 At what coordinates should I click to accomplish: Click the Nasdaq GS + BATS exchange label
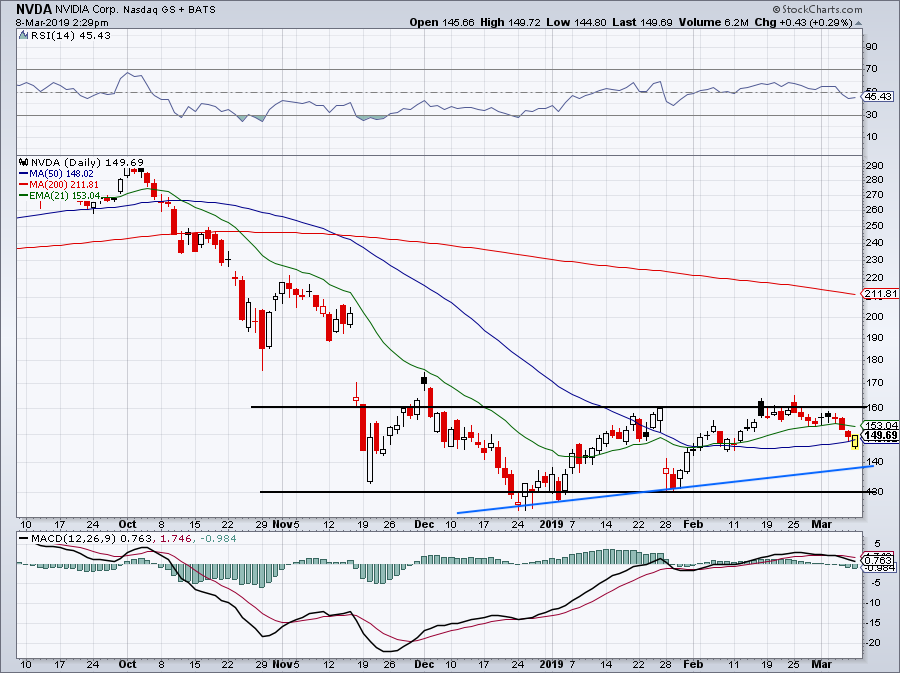pos(169,9)
